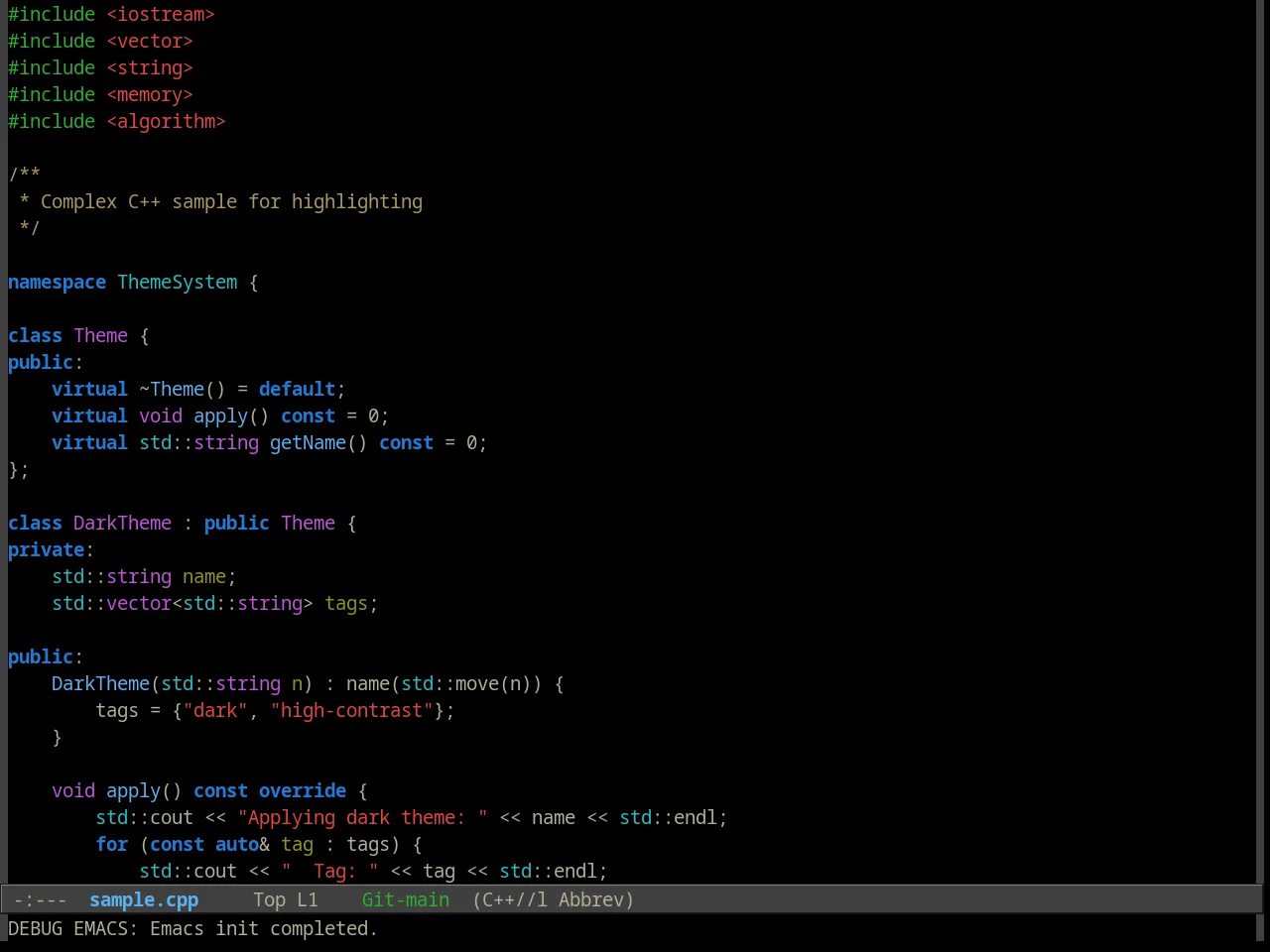1270x952 pixels.
Task: Click 'DarkTheme(' constructor name
Action: [x=106, y=683]
